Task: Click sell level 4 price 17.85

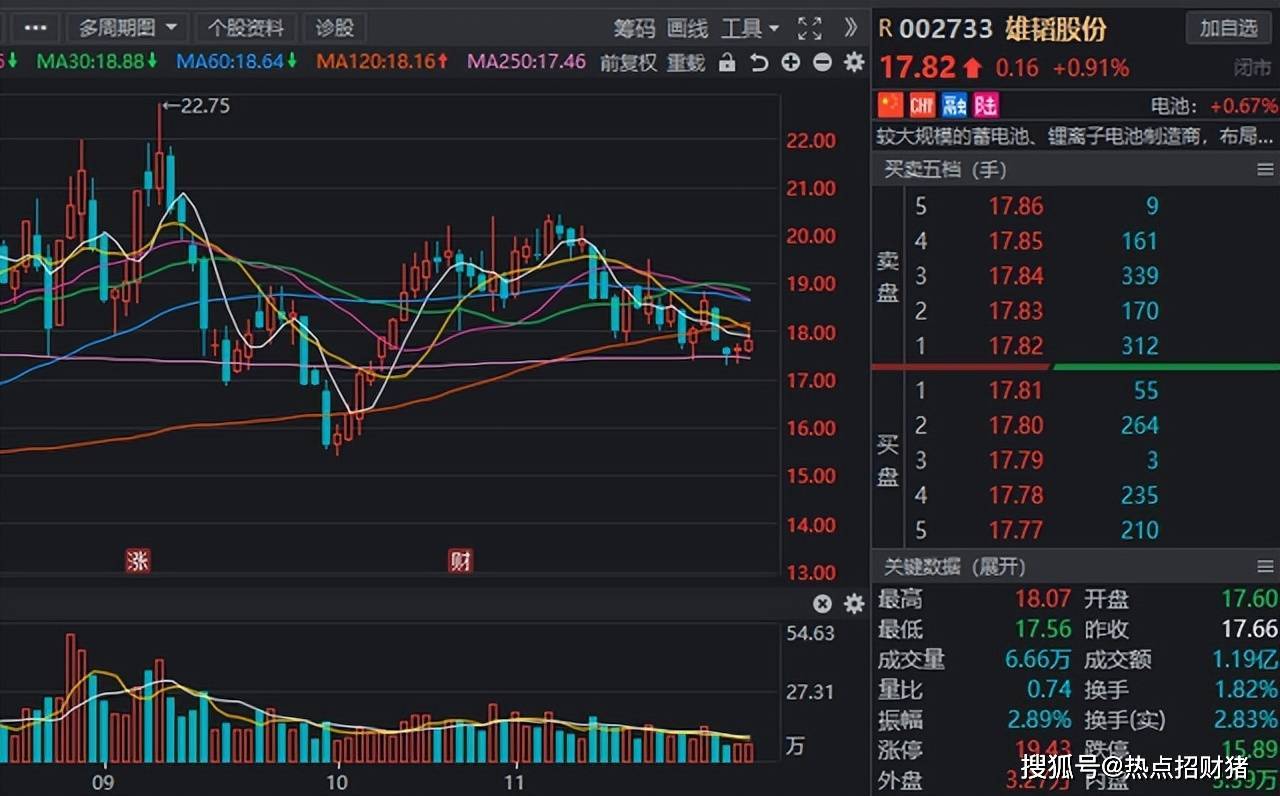Action: tap(1016, 241)
